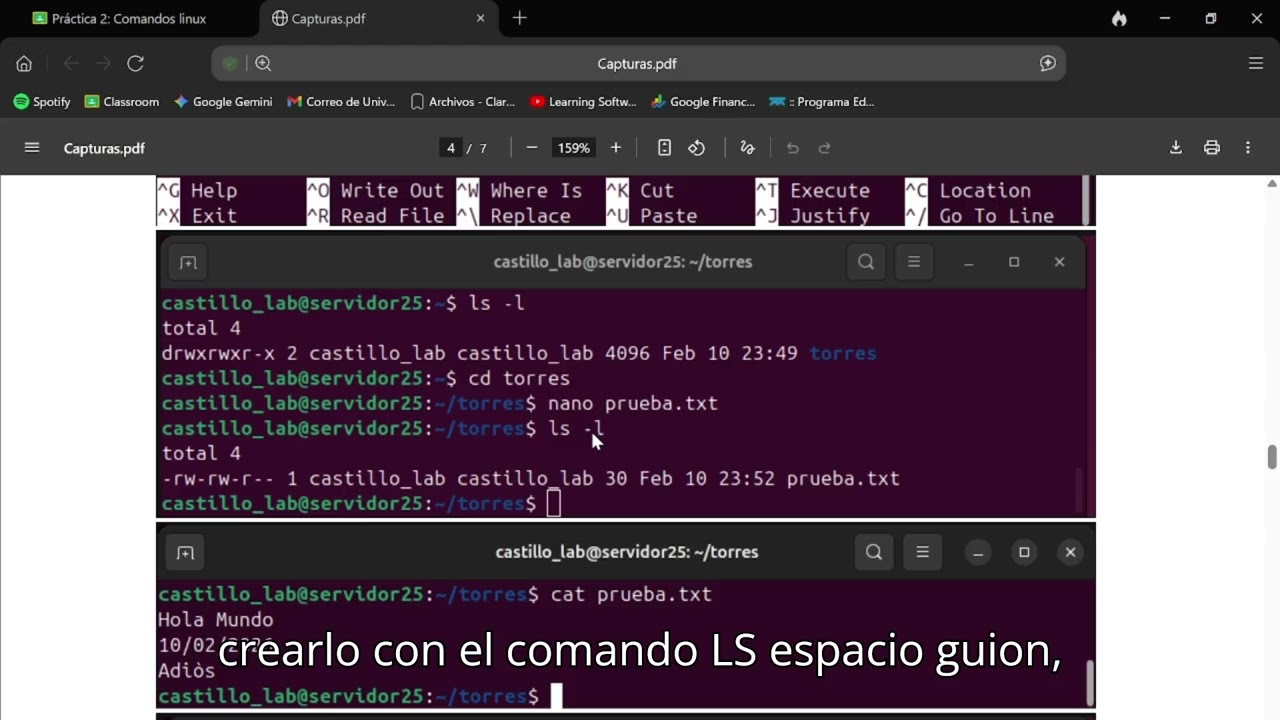Screen dimensions: 1280x720
Task: Open the Learning Softw... bookmark
Action: [x=583, y=101]
